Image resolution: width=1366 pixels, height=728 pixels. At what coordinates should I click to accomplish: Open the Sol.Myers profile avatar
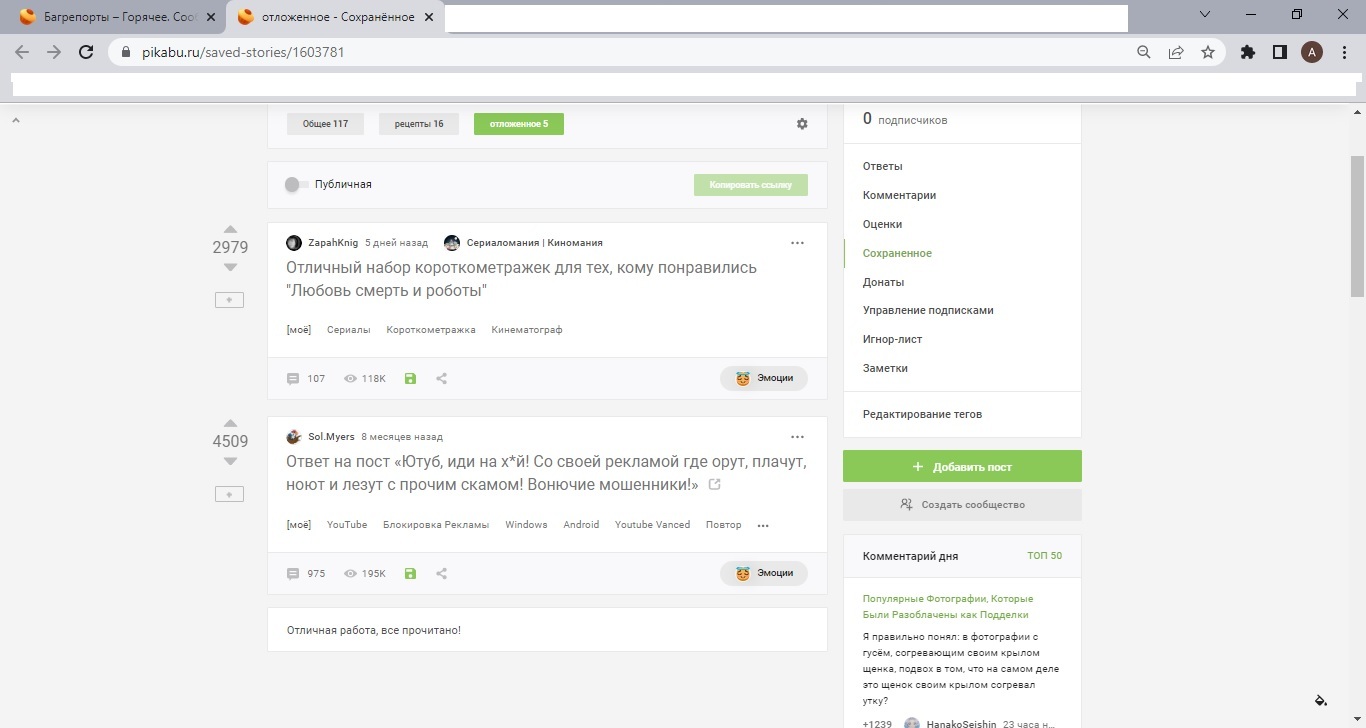[294, 437]
